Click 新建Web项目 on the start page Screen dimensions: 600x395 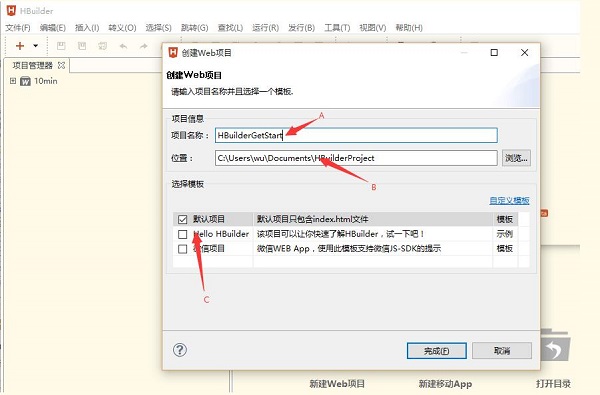(x=337, y=384)
